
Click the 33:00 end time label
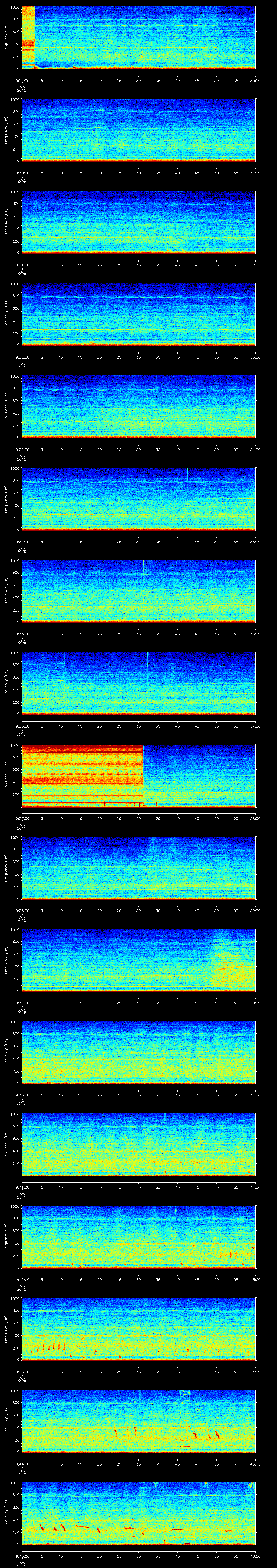point(255,357)
